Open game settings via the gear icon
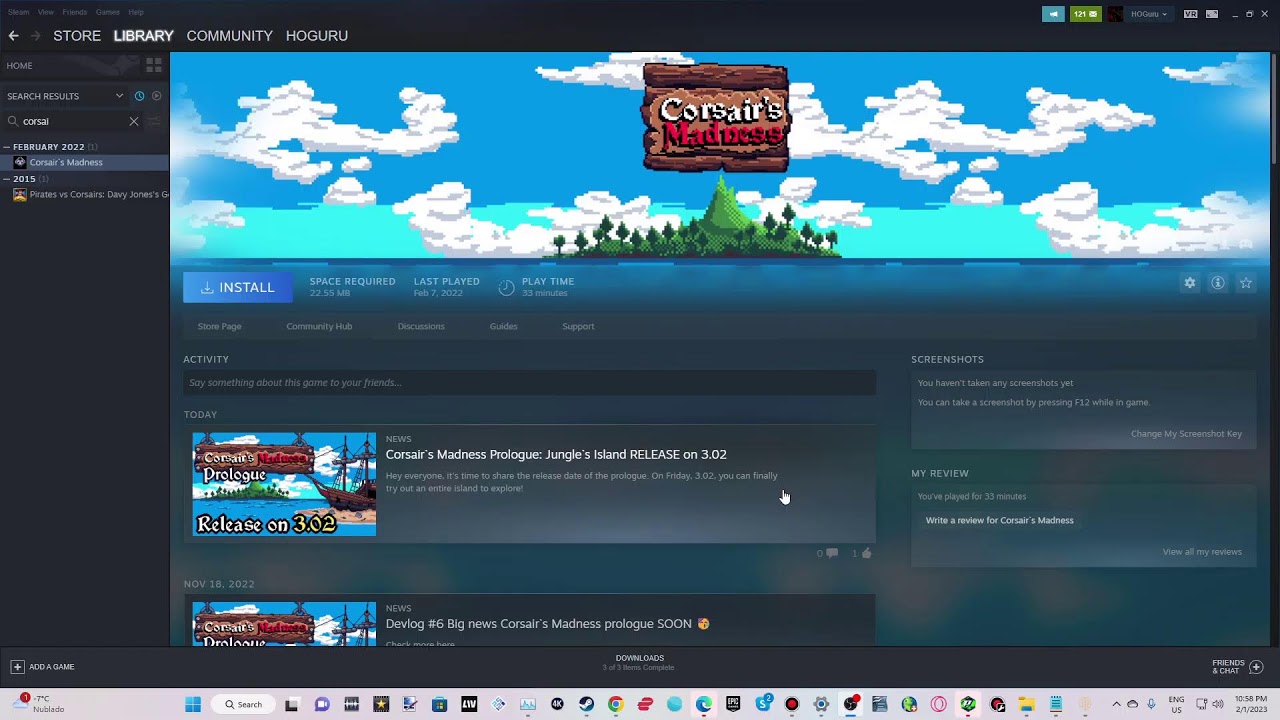Screen dimensions: 1280x720 pos(1190,283)
